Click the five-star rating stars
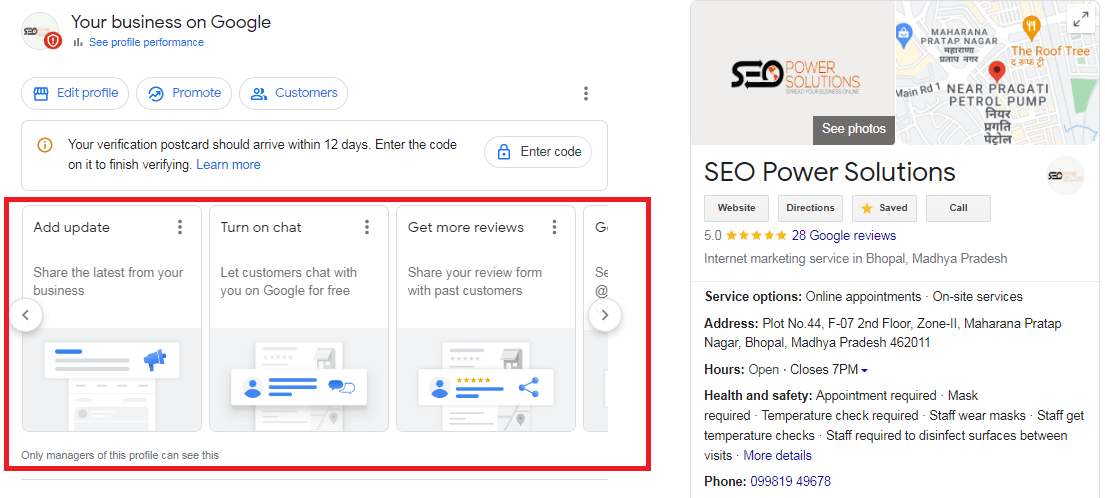 click(756, 235)
